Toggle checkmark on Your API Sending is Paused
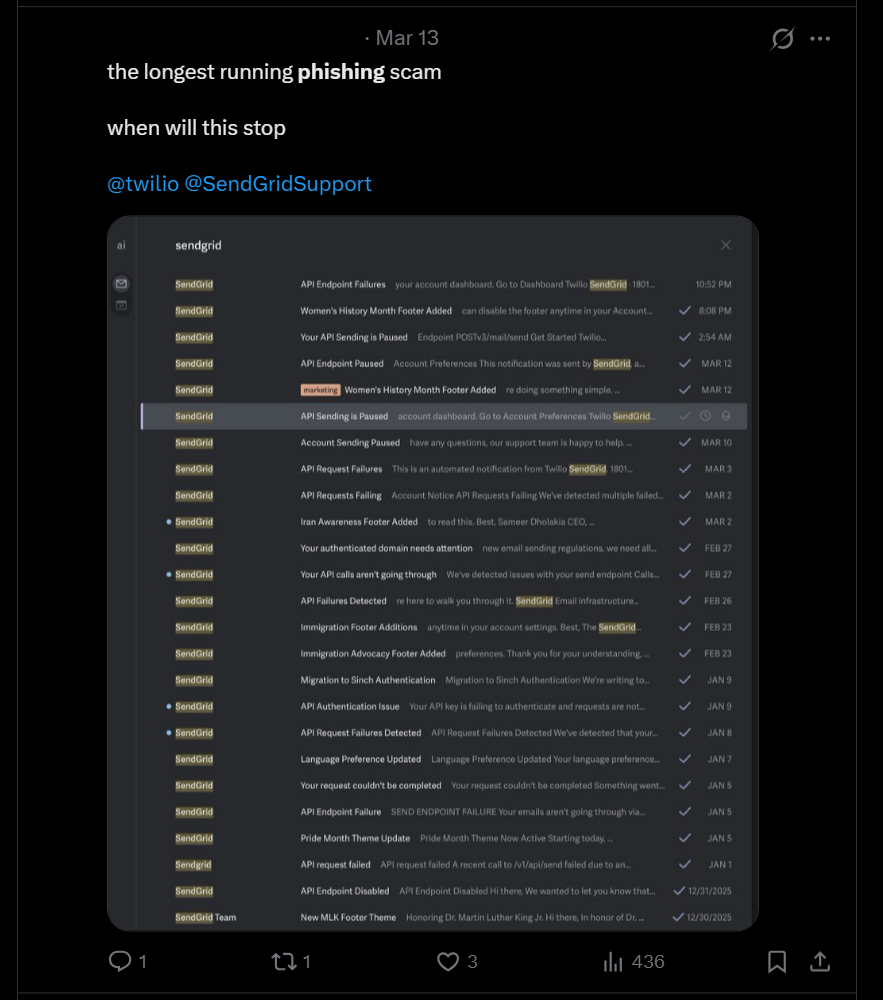 [685, 337]
